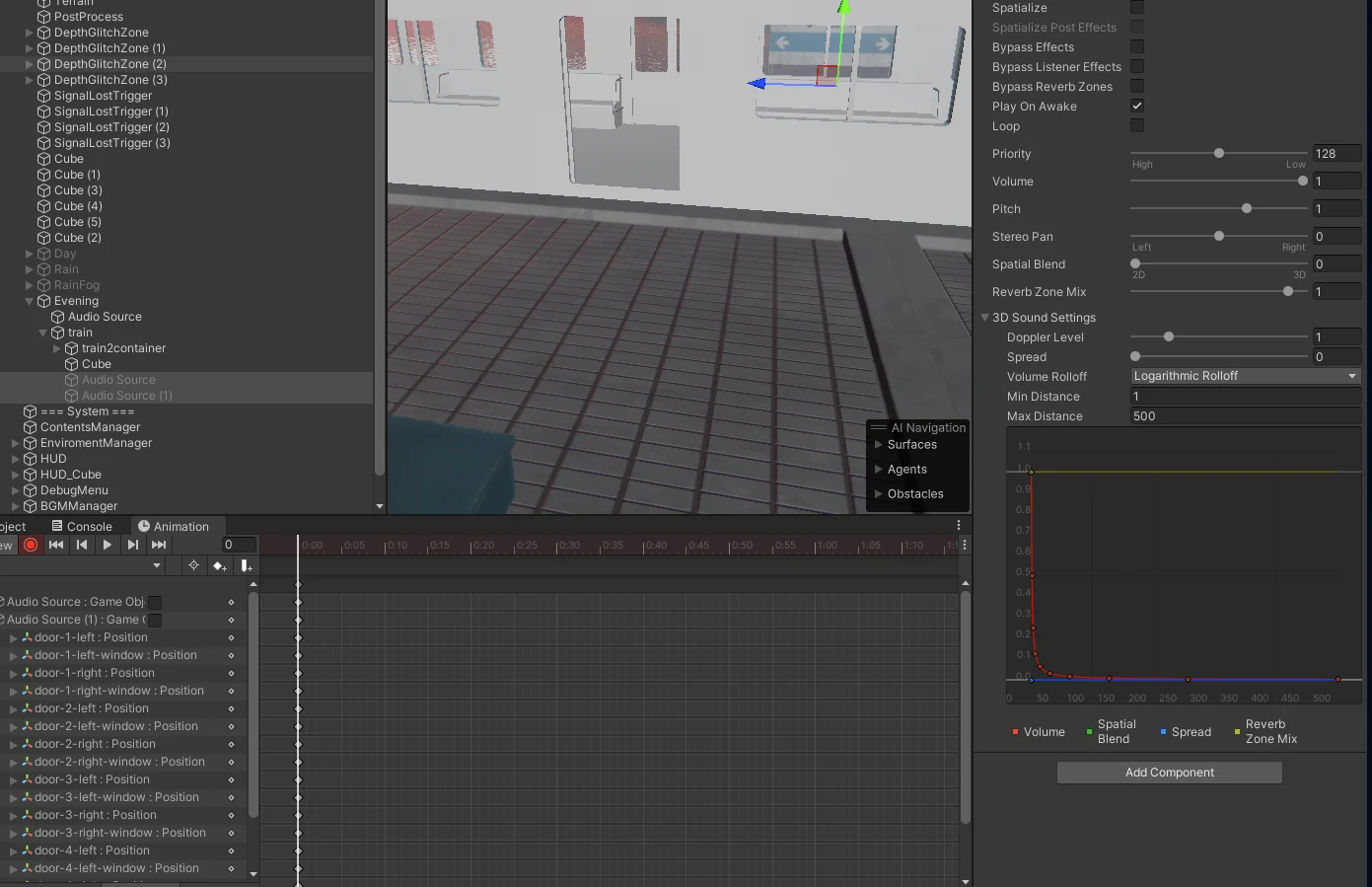This screenshot has height=887, width=1372.
Task: Click the Max Distance input field
Action: coord(1245,415)
